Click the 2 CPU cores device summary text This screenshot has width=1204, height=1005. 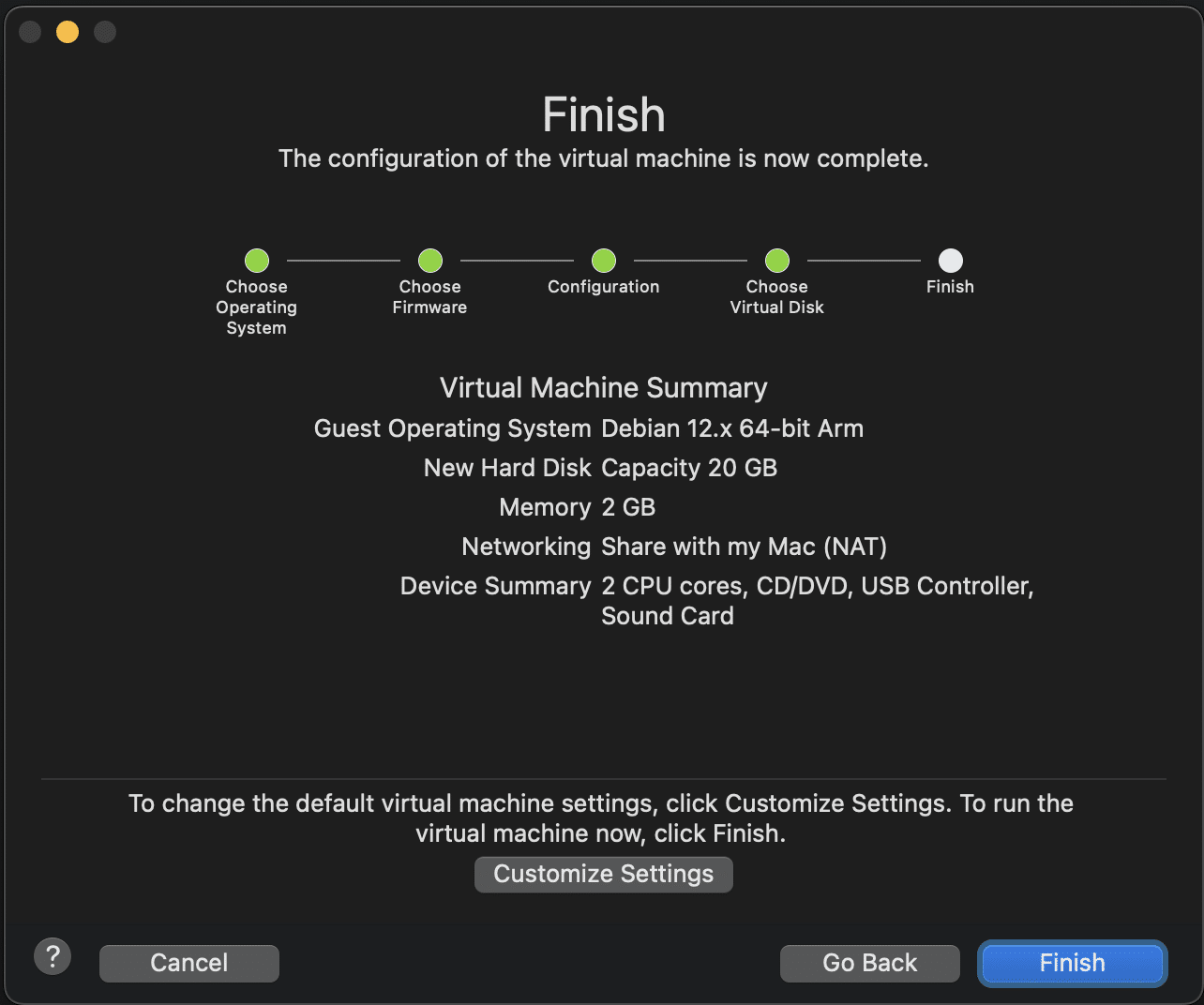pos(673,586)
